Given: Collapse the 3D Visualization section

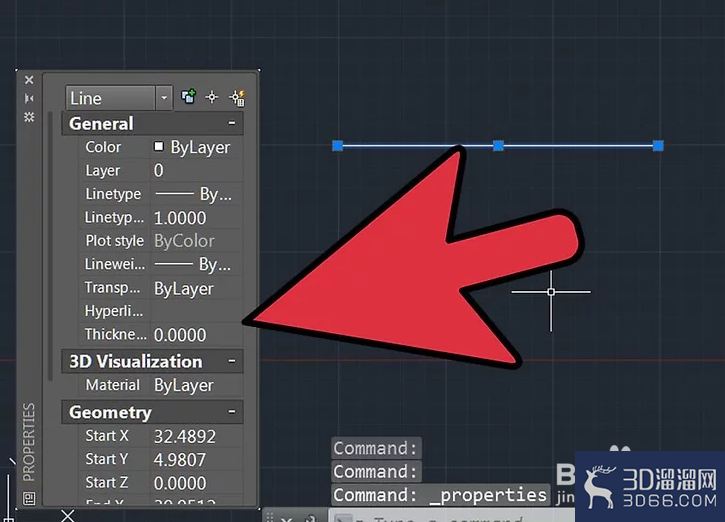Looking at the screenshot, I should [232, 361].
